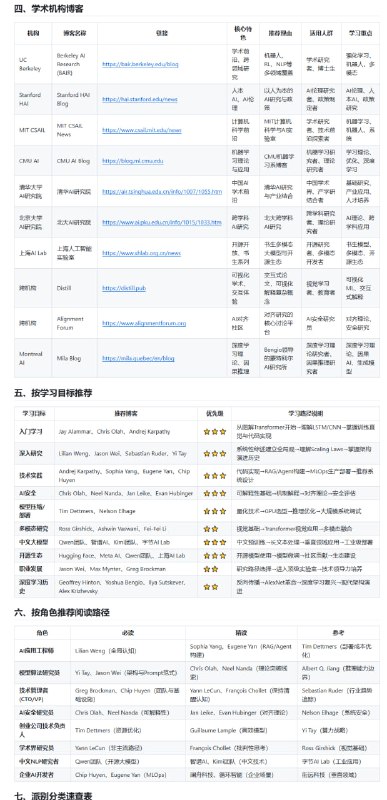387x800 pixels.
Task: Open the www.shlab.org.cn/news link
Action: click(141, 253)
